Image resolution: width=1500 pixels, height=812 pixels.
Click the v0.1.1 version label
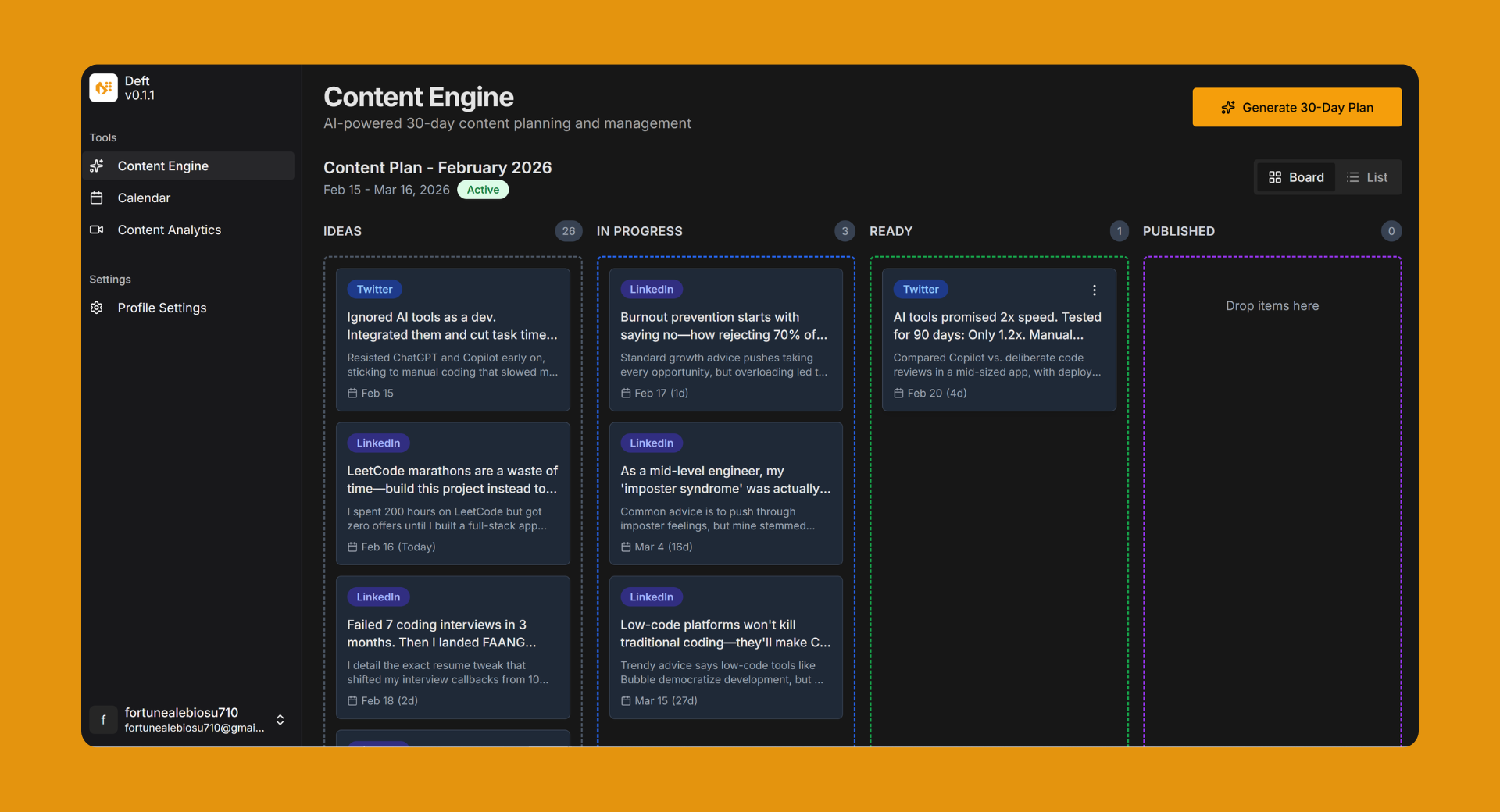140,95
